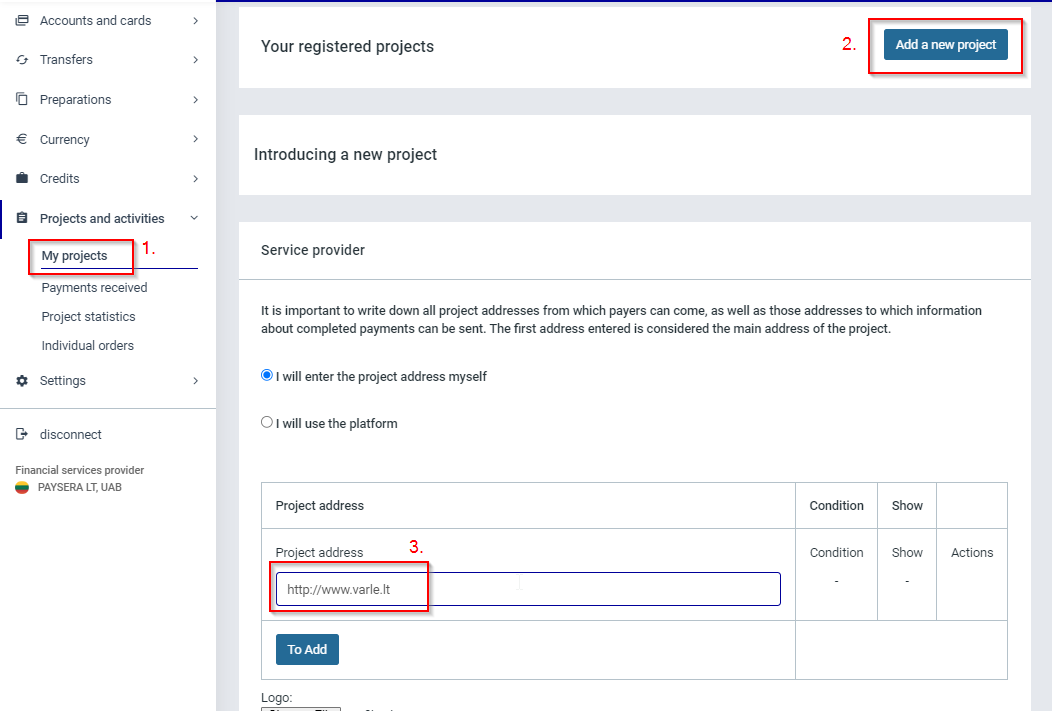1052x711 pixels.
Task: Click the Credits briefcase icon
Action: click(x=22, y=178)
